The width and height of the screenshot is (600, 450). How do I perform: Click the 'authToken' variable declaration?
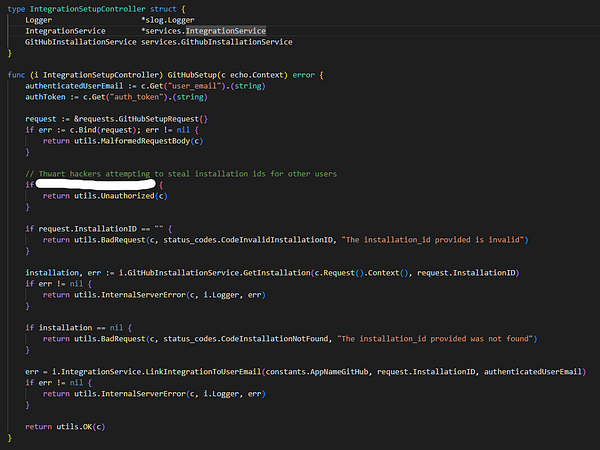[x=45, y=97]
